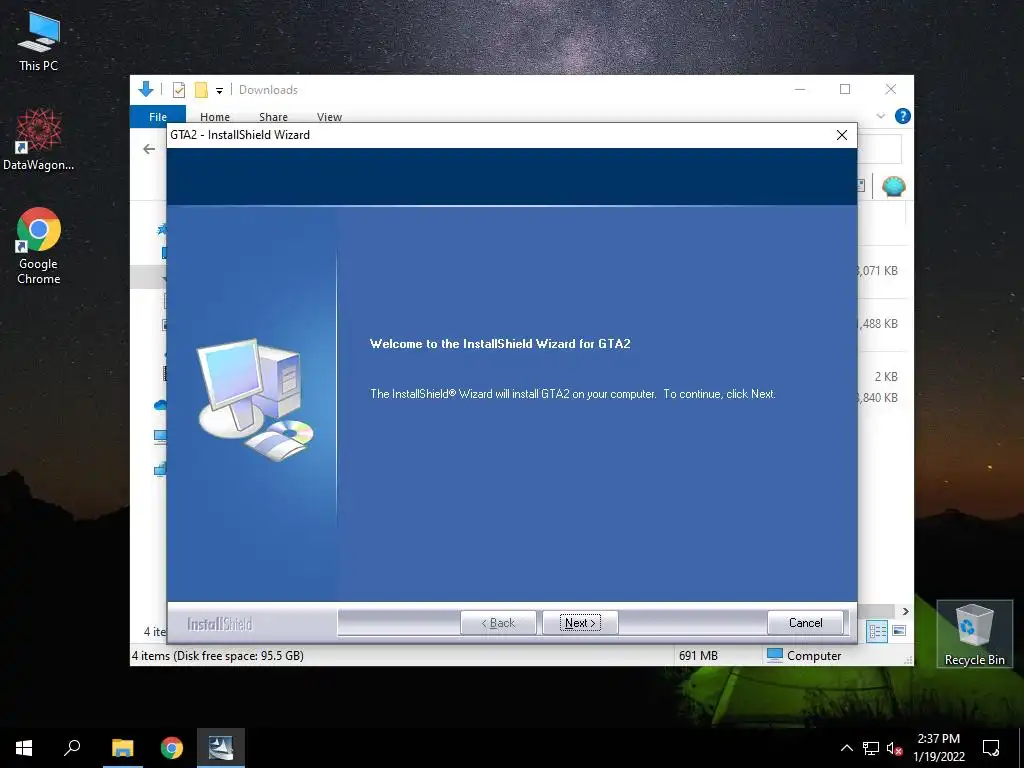The width and height of the screenshot is (1024, 768).
Task: Click the blue down arrow Downloads icon
Action: pyautogui.click(x=146, y=89)
